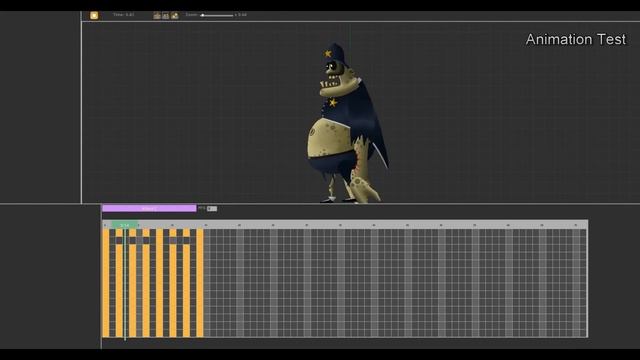Screen dimensions: 640x360
Task: Click the Zoom slider handle
Action: (202, 15)
